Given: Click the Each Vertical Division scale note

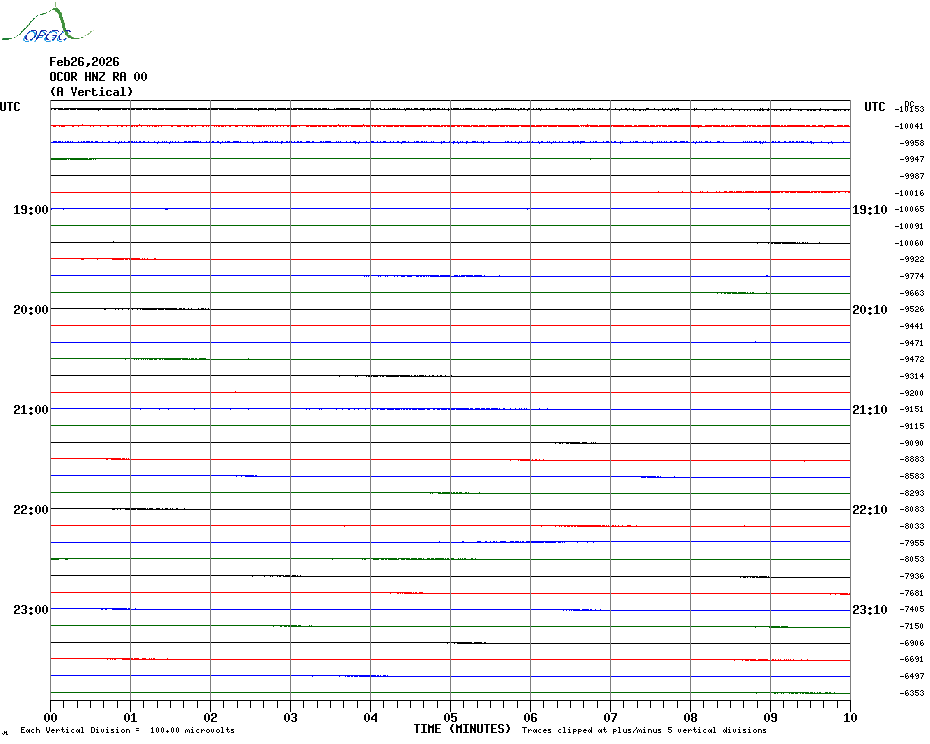Looking at the screenshot, I should pyautogui.click(x=127, y=730).
